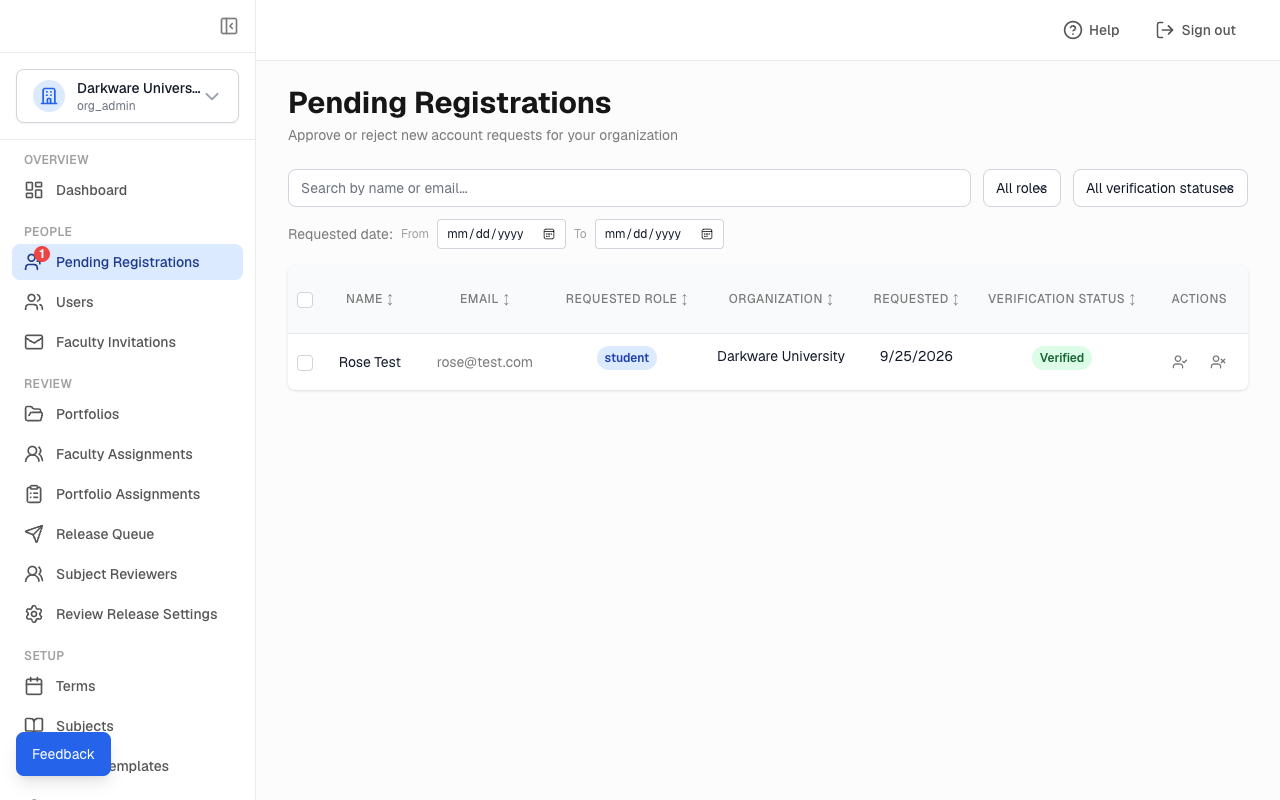Collapse the sidebar with the panel icon
The image size is (1280, 800).
click(x=229, y=26)
